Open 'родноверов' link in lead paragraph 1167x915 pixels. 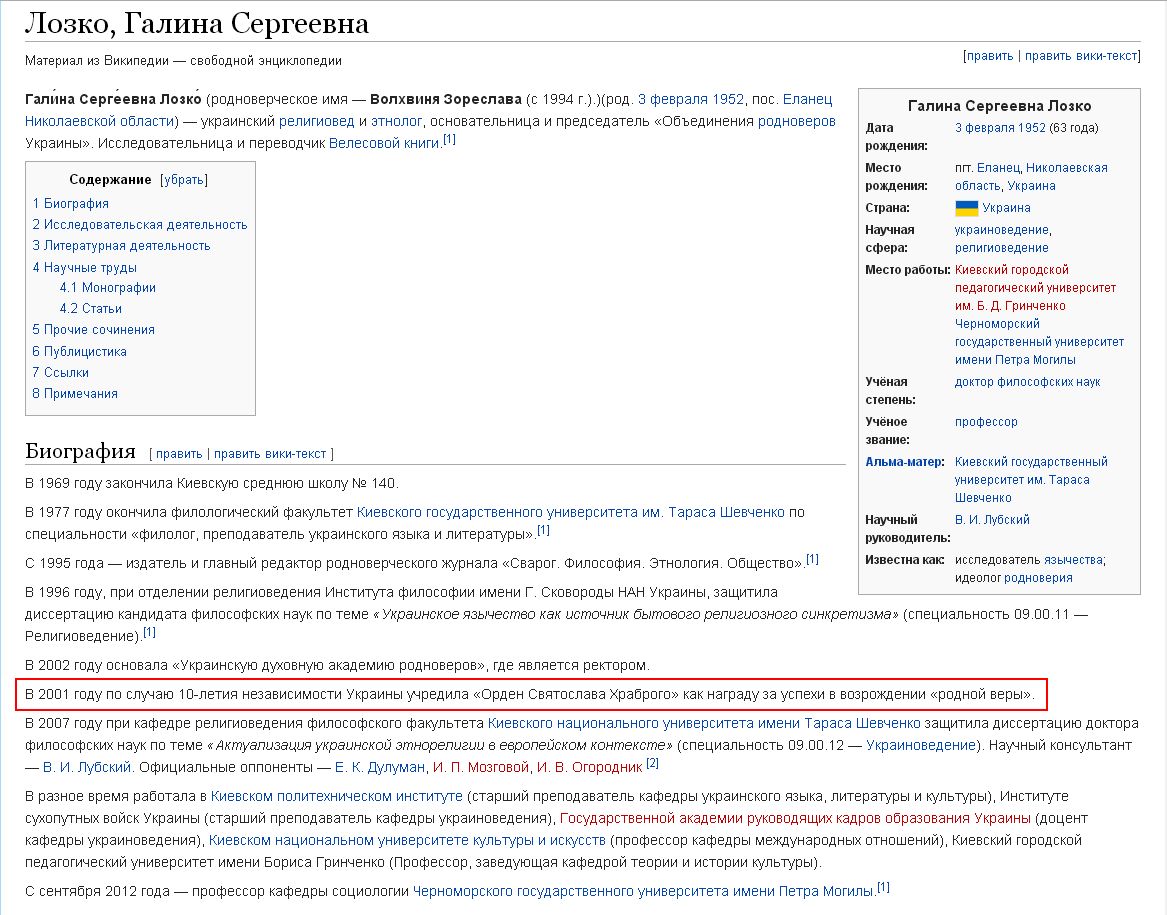[796, 121]
